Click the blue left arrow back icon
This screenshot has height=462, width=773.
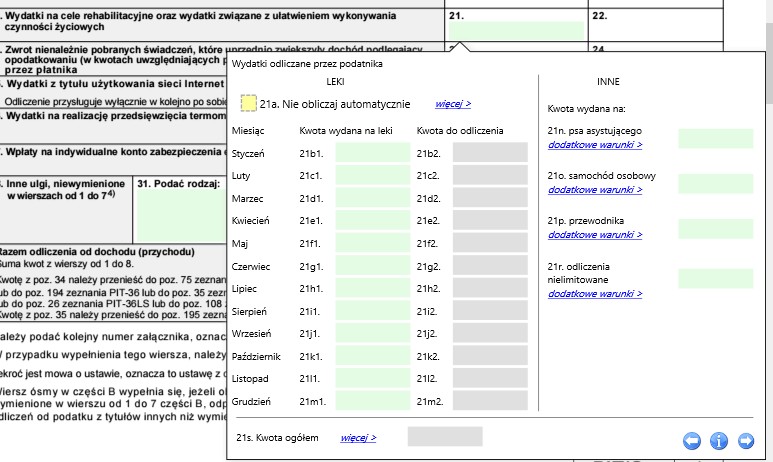691,440
